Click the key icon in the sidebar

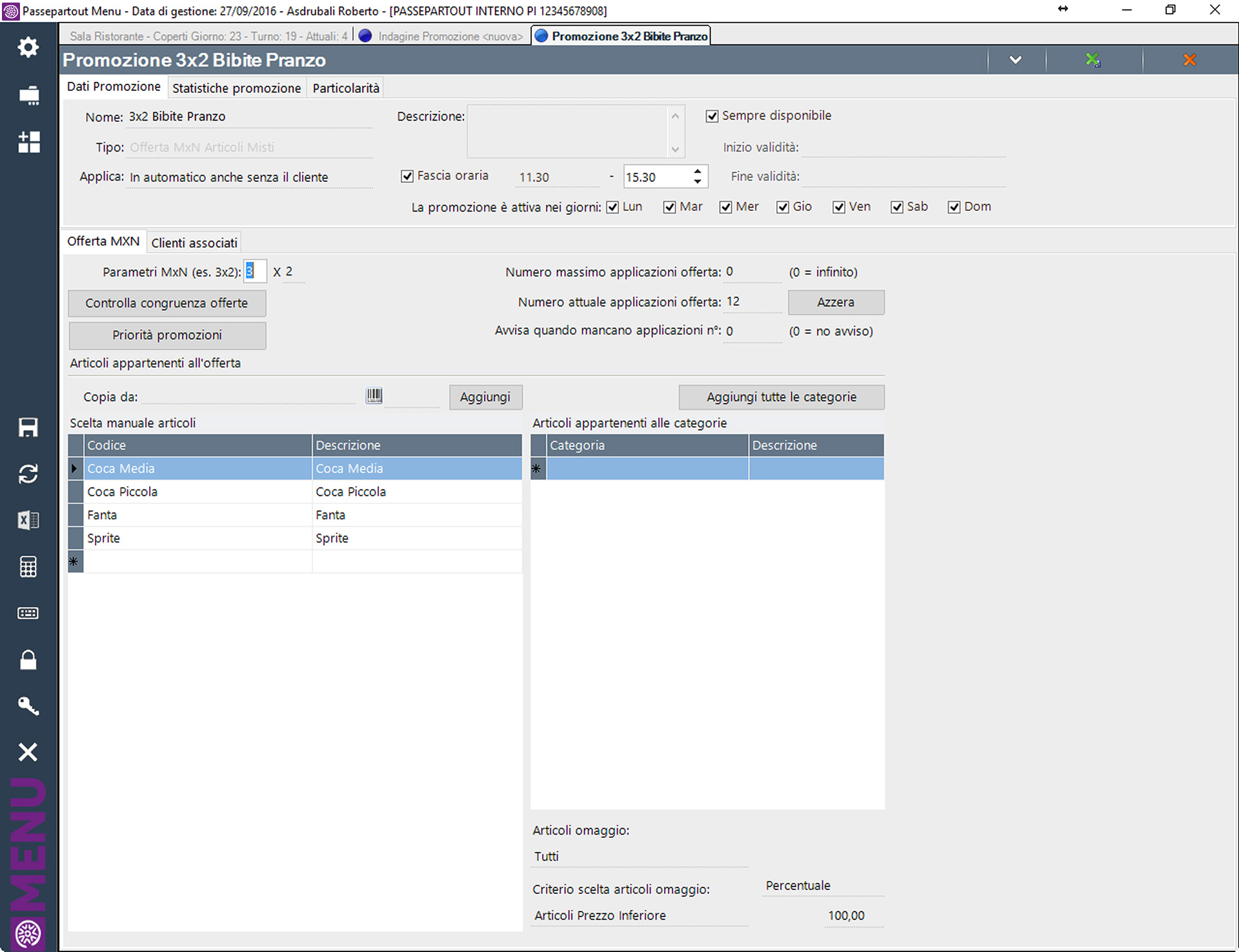(28, 706)
